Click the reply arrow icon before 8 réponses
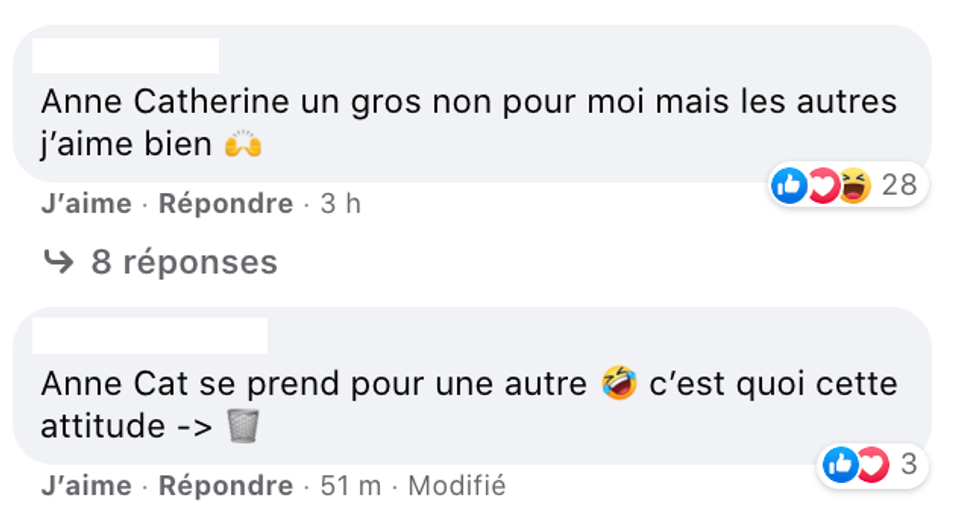 pos(59,262)
